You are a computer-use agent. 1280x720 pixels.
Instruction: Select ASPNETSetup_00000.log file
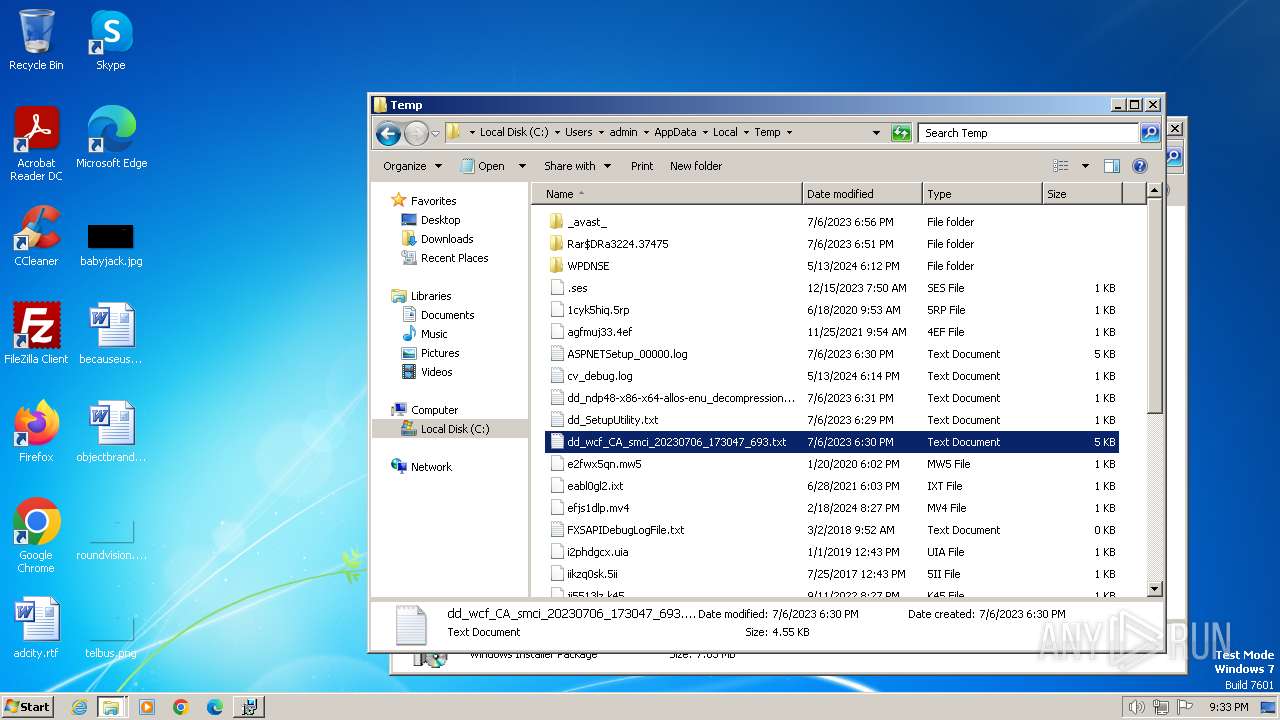point(832,354)
